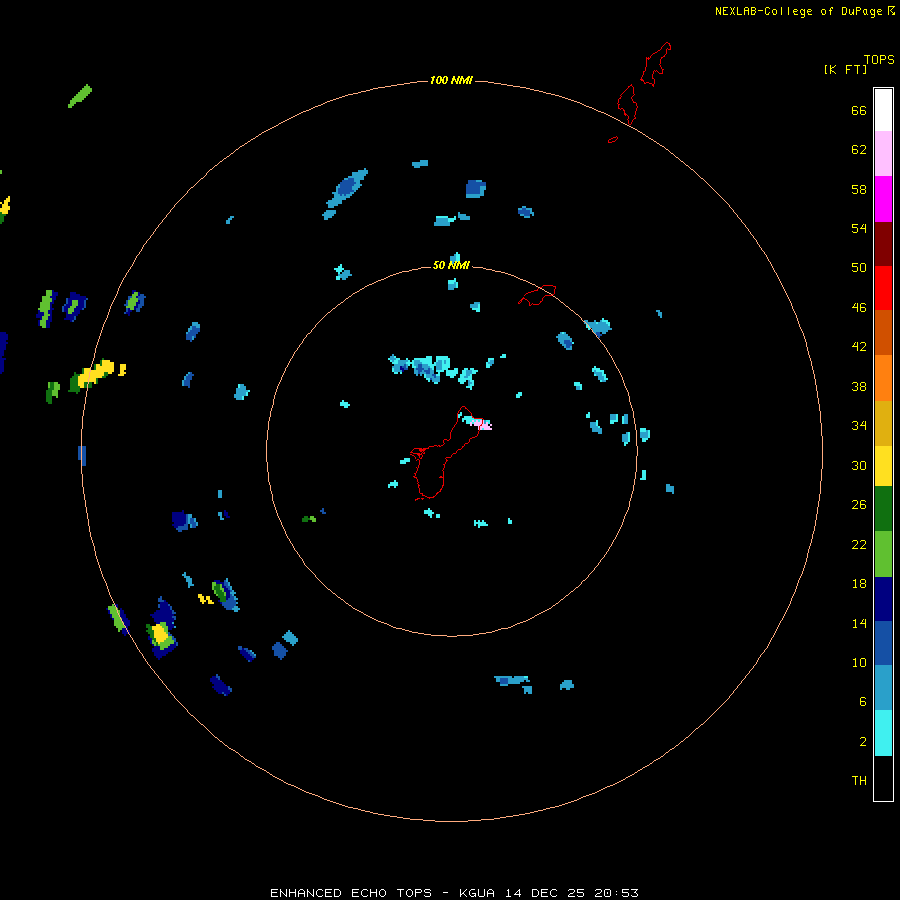The width and height of the screenshot is (900, 900).
Task: Click the 54 legend value label
Action: (x=859, y=228)
